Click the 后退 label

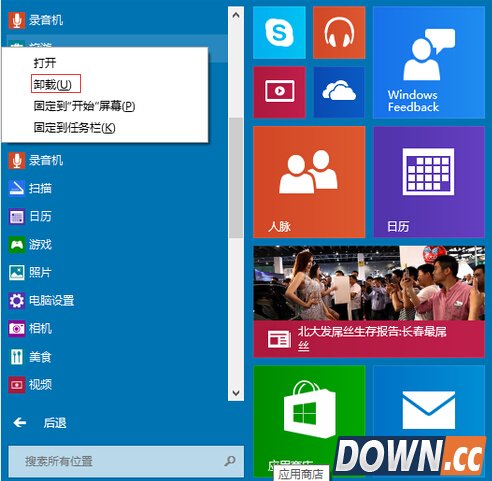(x=55, y=423)
